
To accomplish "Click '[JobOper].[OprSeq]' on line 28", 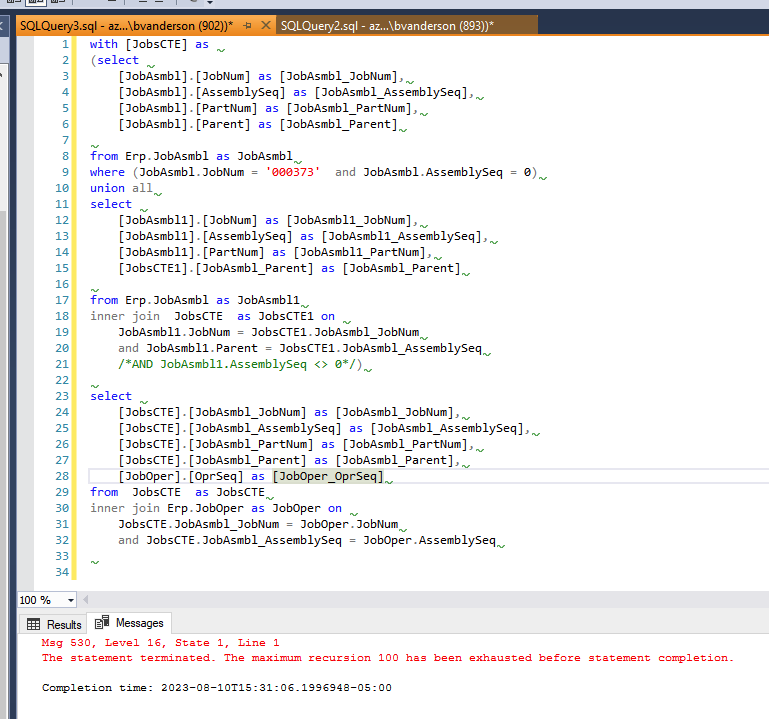I will pos(180,476).
